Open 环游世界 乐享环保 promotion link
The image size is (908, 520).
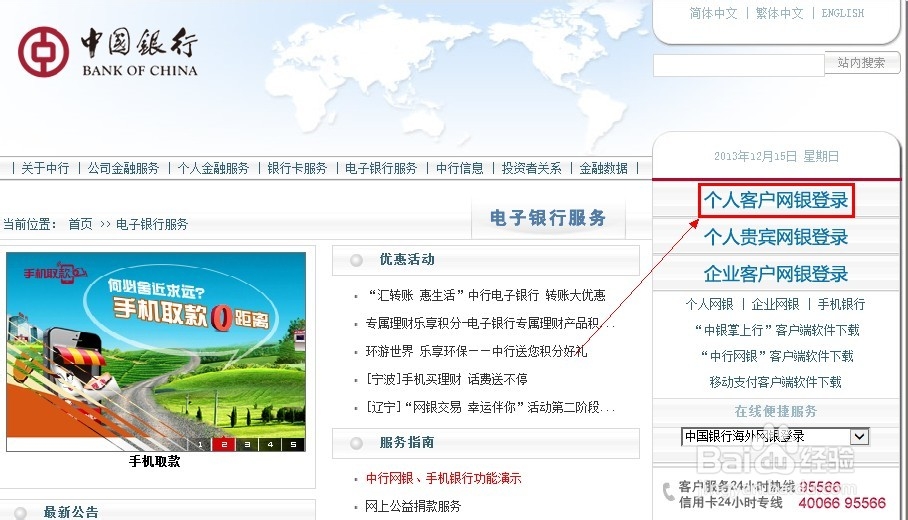click(477, 351)
